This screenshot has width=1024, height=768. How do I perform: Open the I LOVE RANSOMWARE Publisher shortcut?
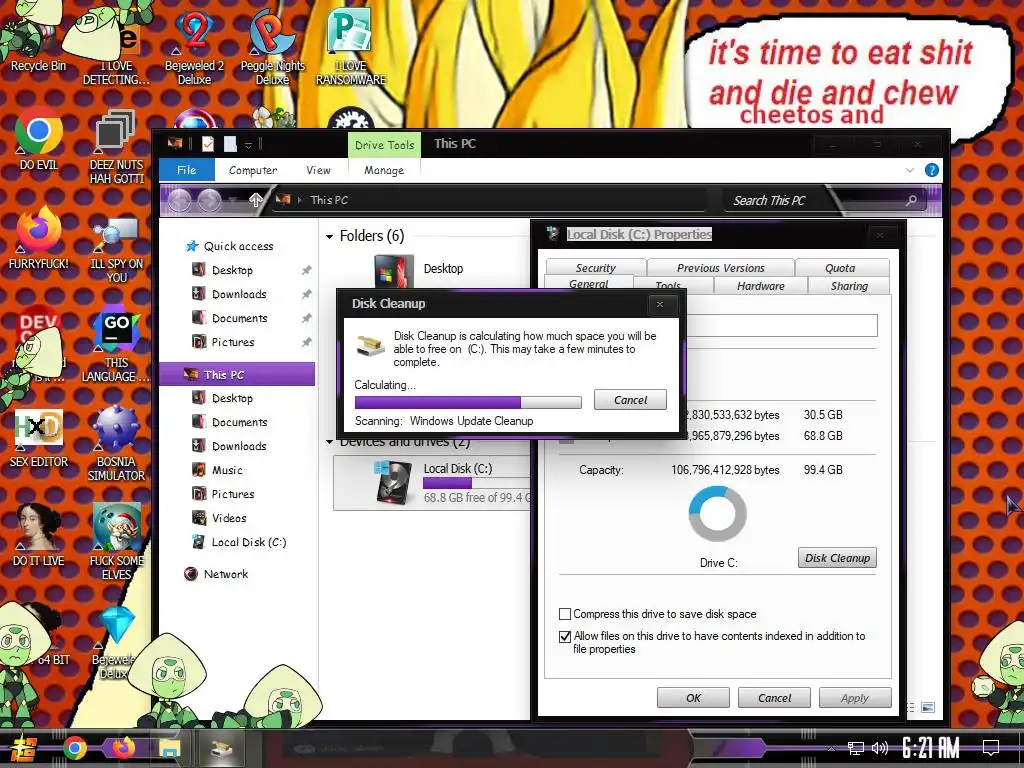[x=351, y=46]
